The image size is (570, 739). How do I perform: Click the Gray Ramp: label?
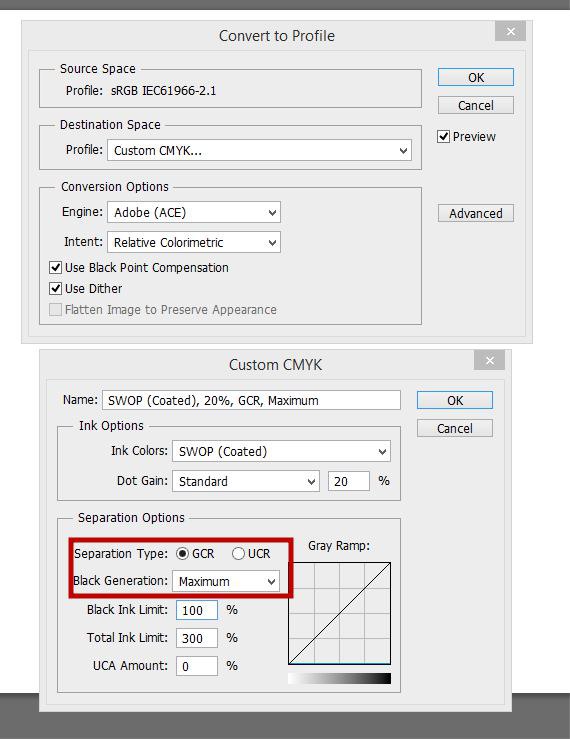pos(339,546)
